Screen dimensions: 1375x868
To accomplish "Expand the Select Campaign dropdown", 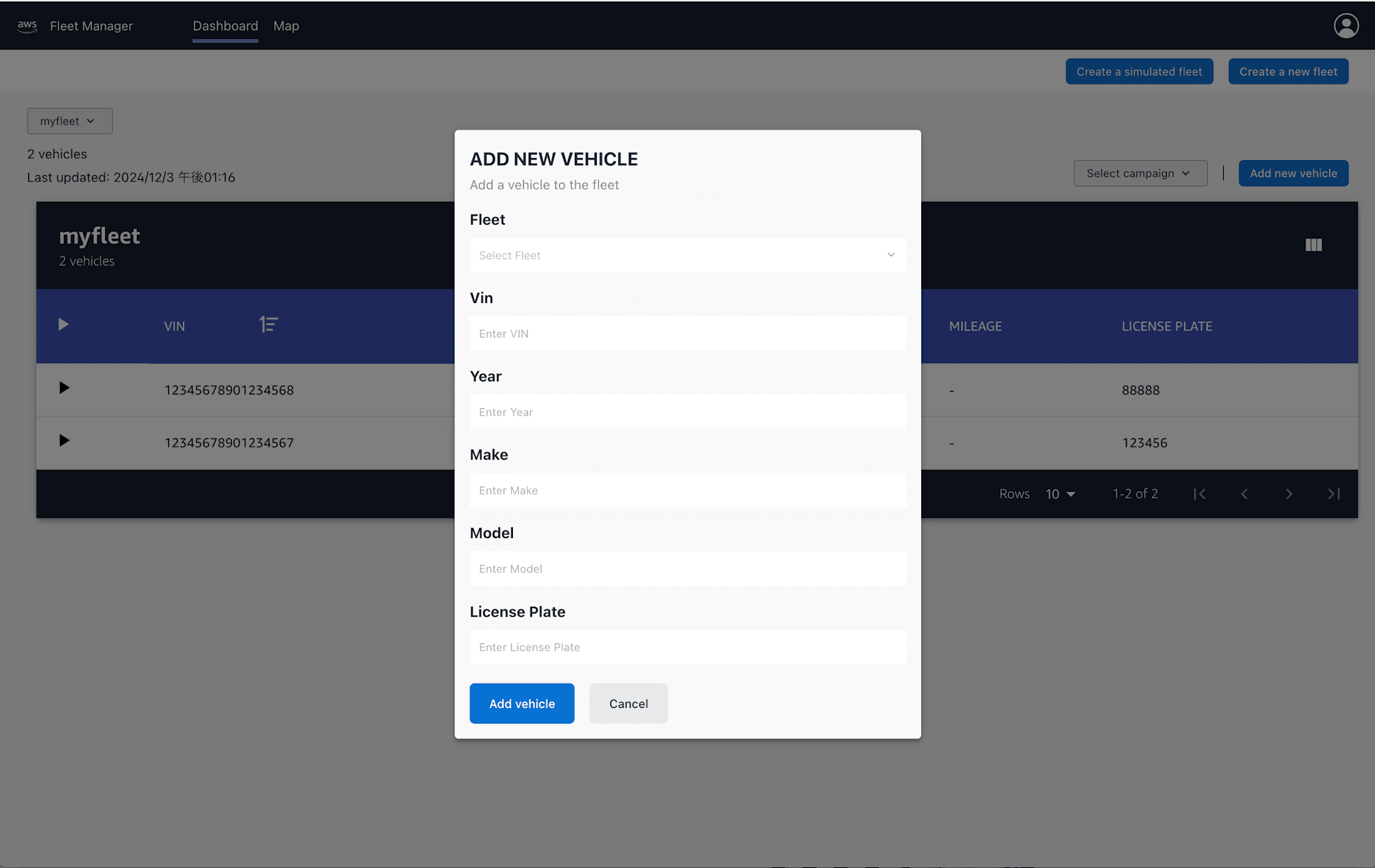I will coord(1137,173).
